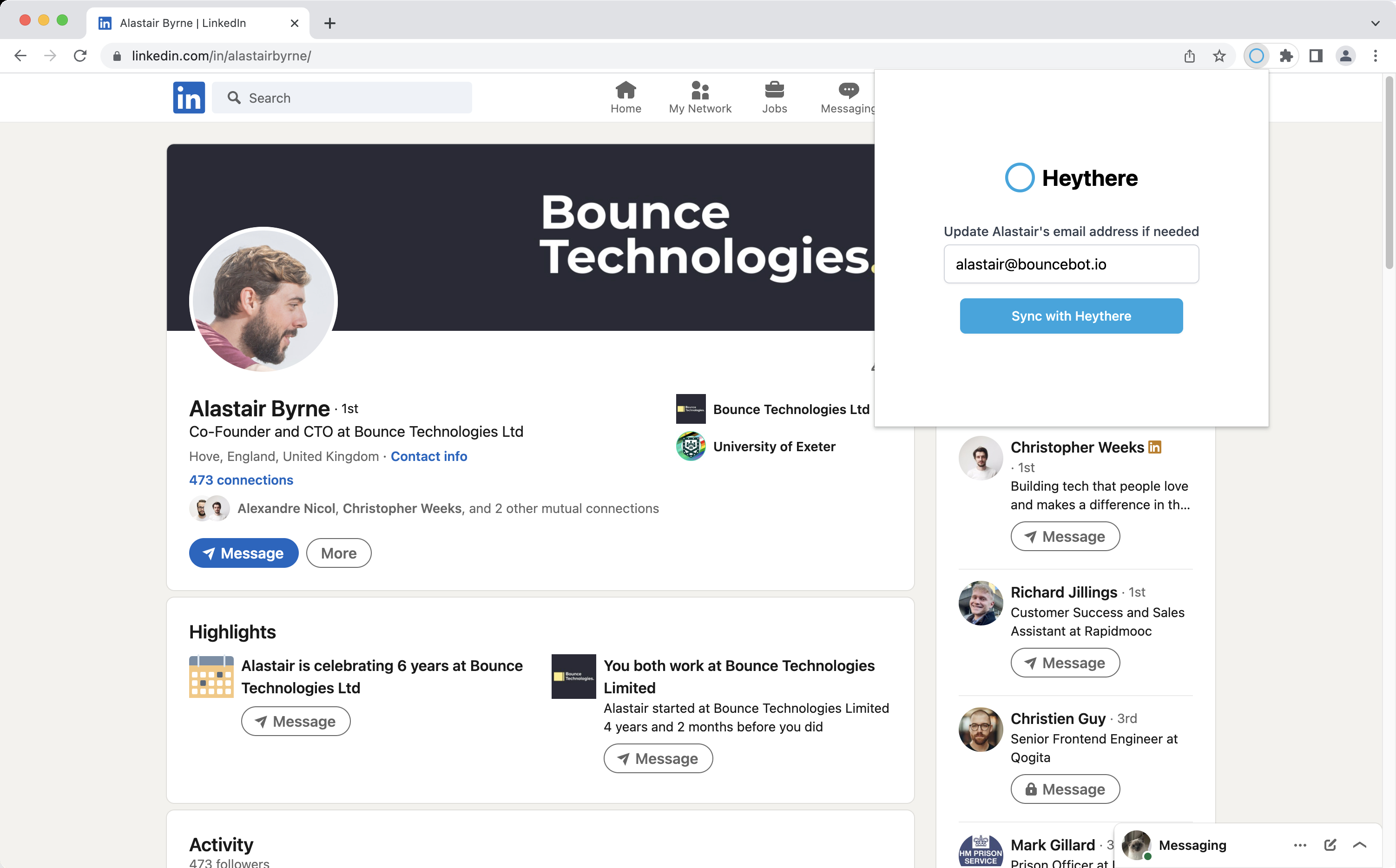Click Christopher Weeks' avatar
Screen dimensions: 1396x868
tap(981, 458)
